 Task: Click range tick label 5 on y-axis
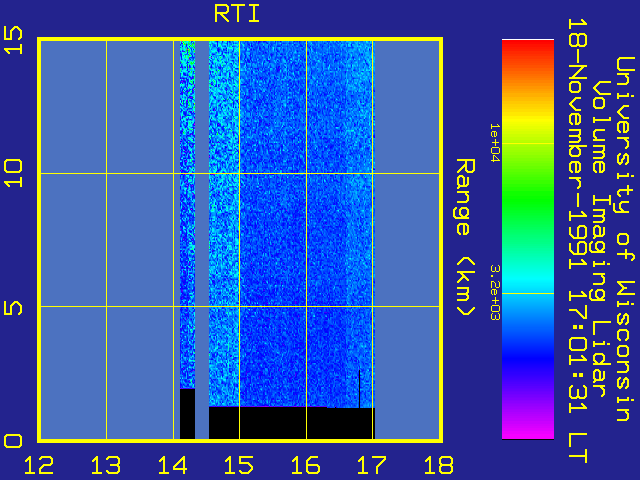pos(13,308)
